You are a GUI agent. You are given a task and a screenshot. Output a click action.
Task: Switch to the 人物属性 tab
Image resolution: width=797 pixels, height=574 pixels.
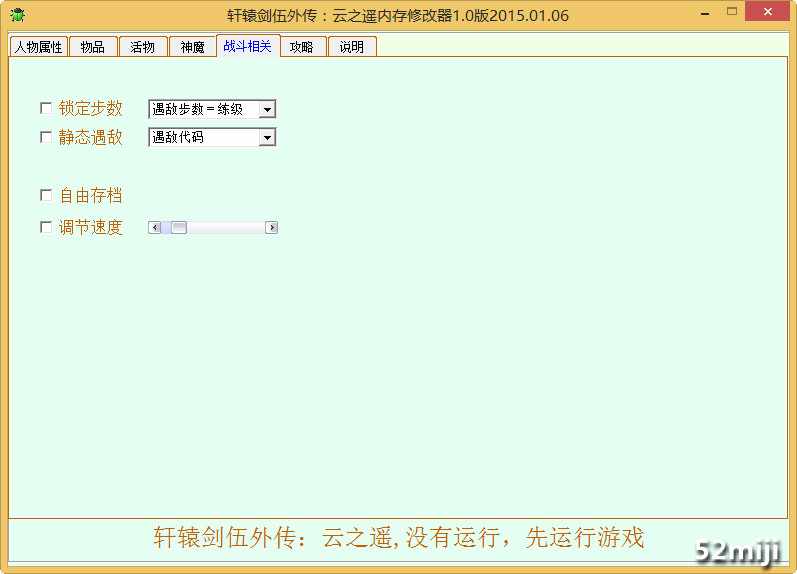tap(38, 47)
